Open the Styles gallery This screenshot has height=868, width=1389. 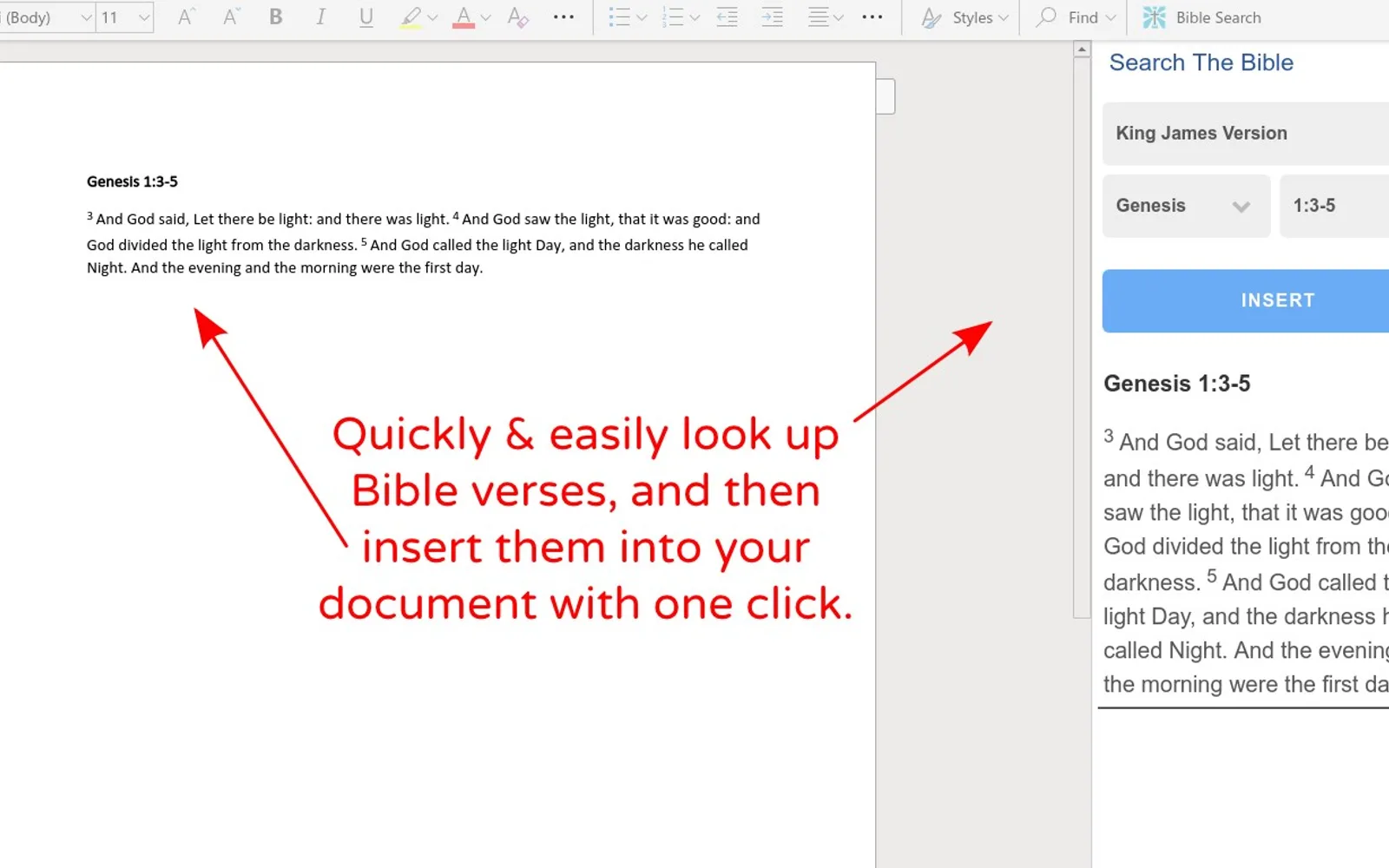pos(965,17)
